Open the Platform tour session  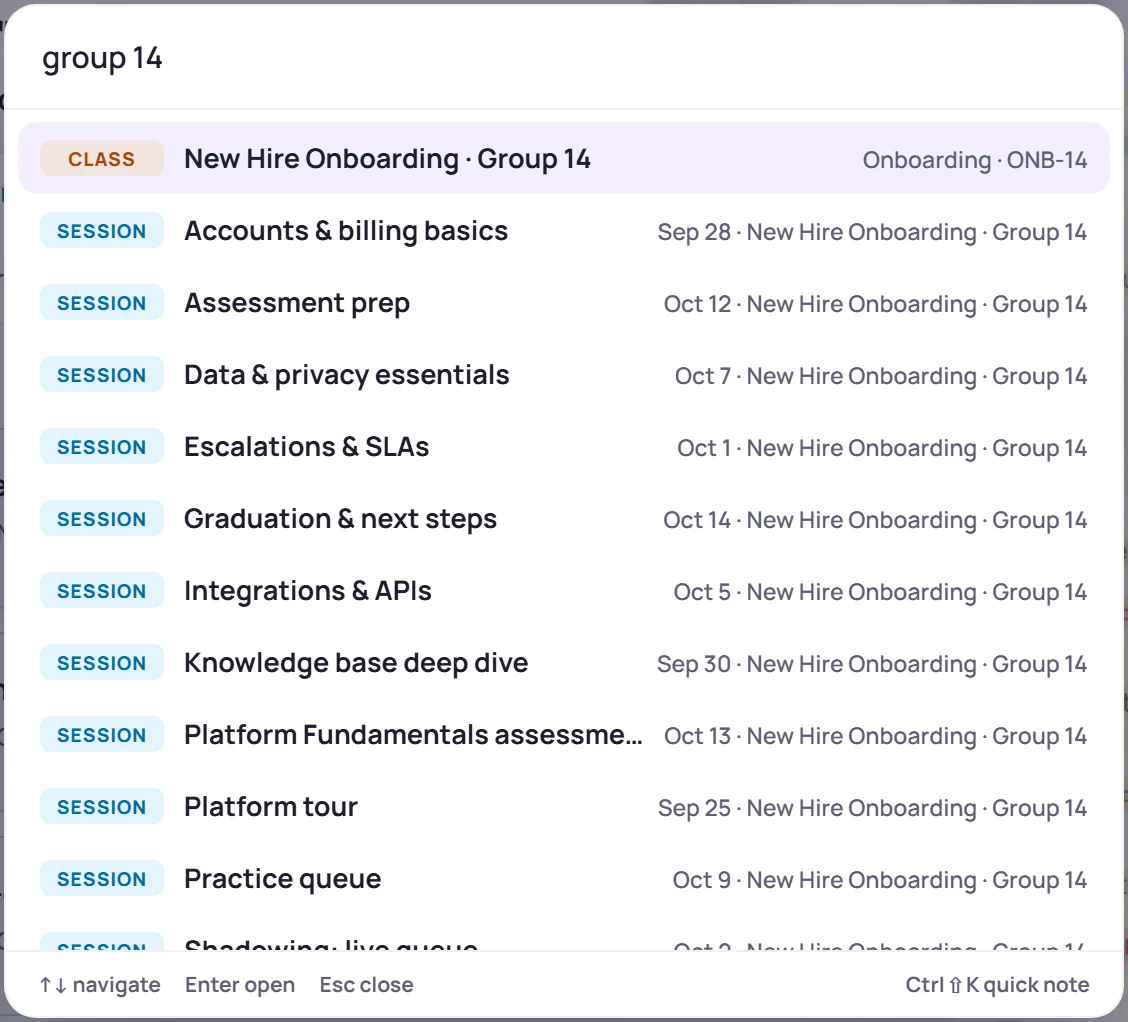tap(563, 806)
